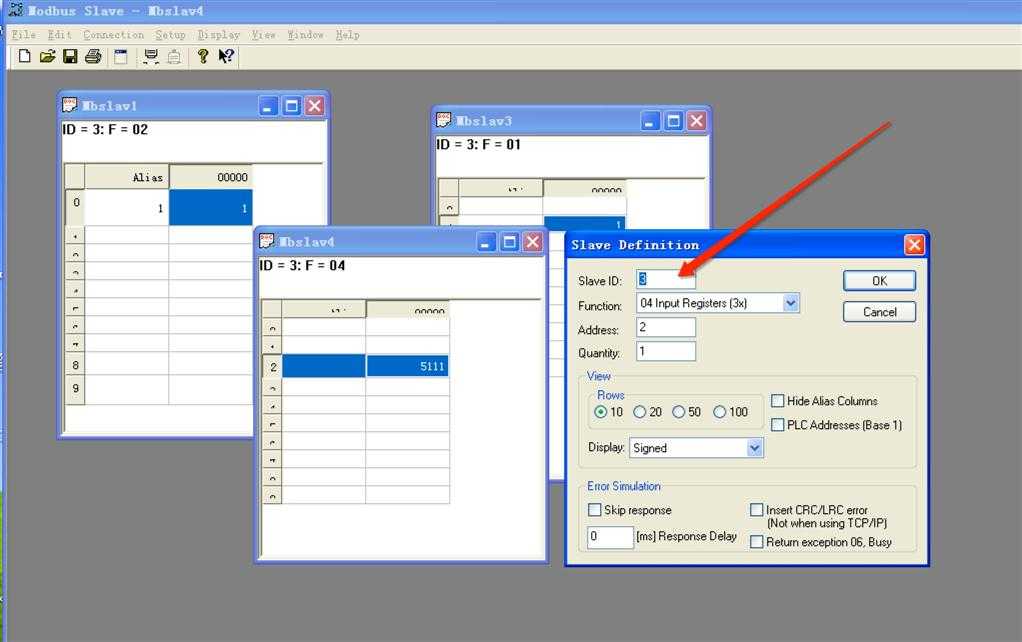Screen dimensions: 1022x642
Task: Open the Edit menu
Action: (x=59, y=35)
